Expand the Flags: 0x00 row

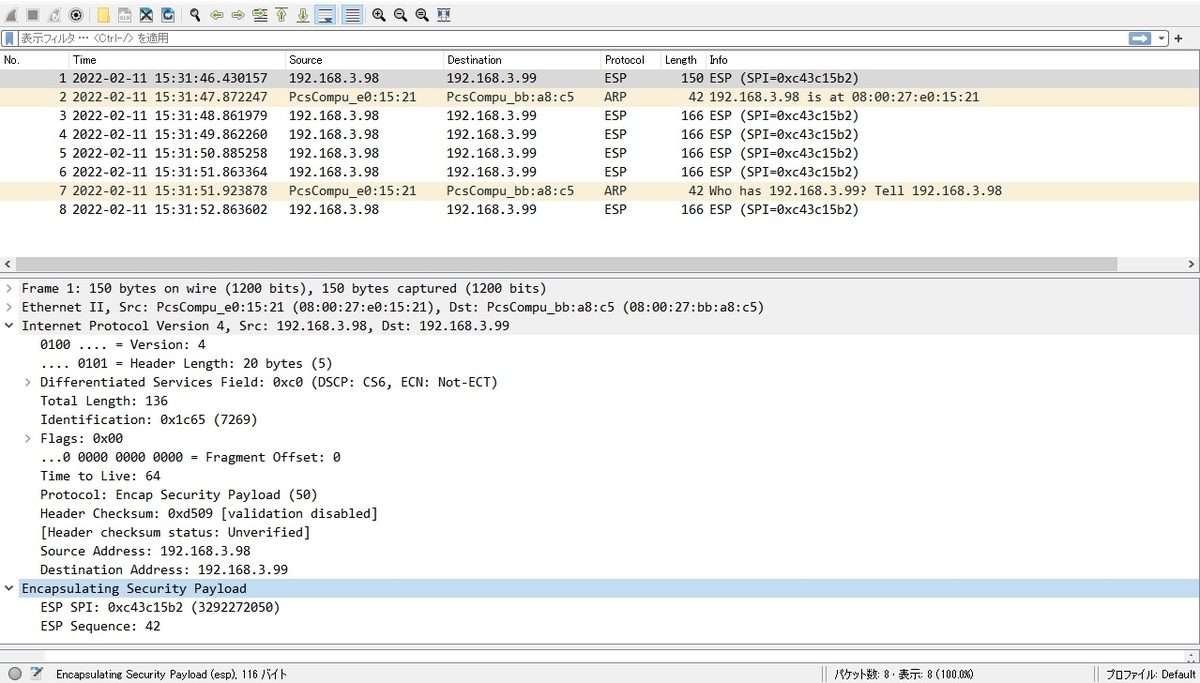tap(28, 438)
